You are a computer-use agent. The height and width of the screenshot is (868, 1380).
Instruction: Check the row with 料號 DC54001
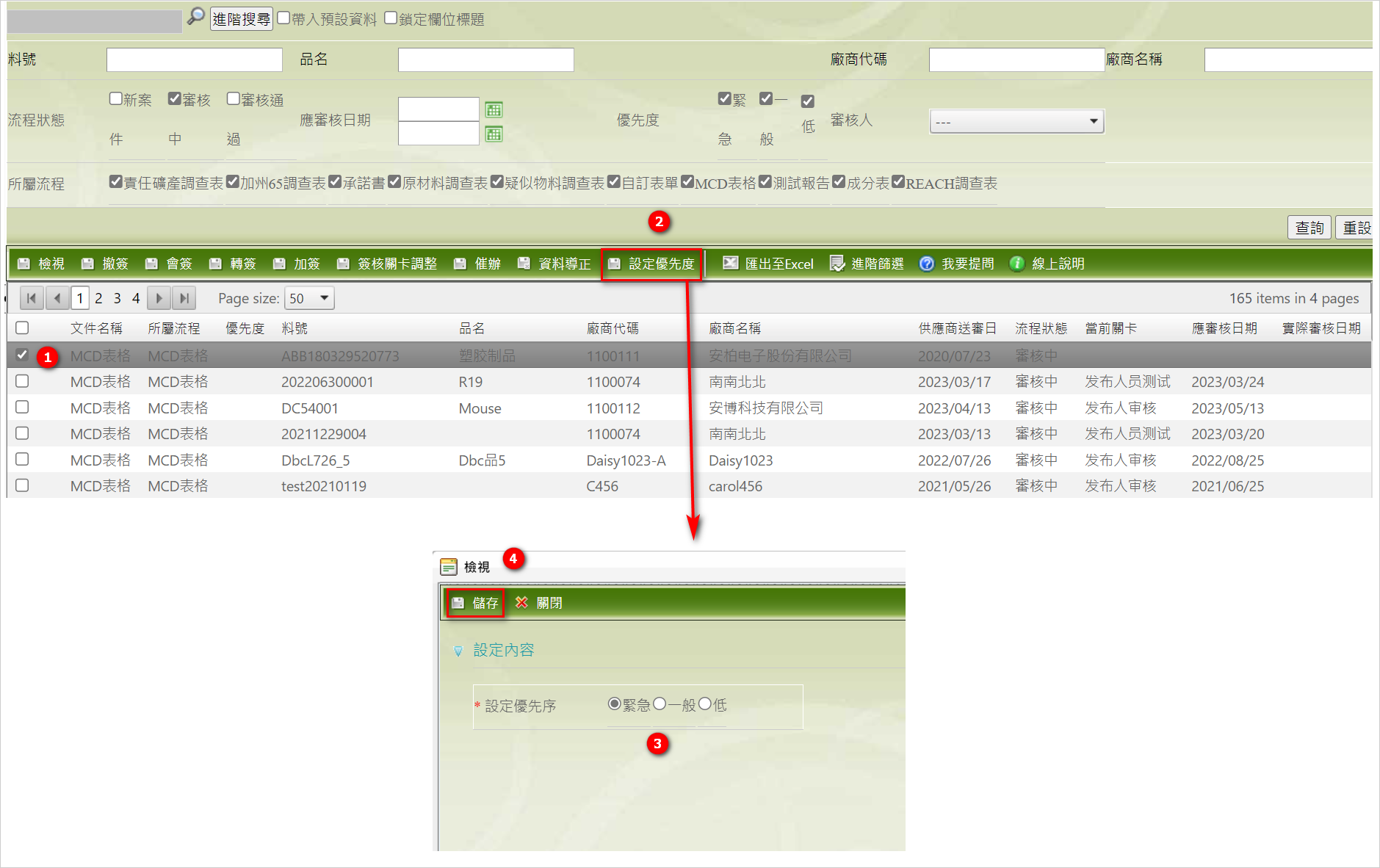[x=22, y=407]
